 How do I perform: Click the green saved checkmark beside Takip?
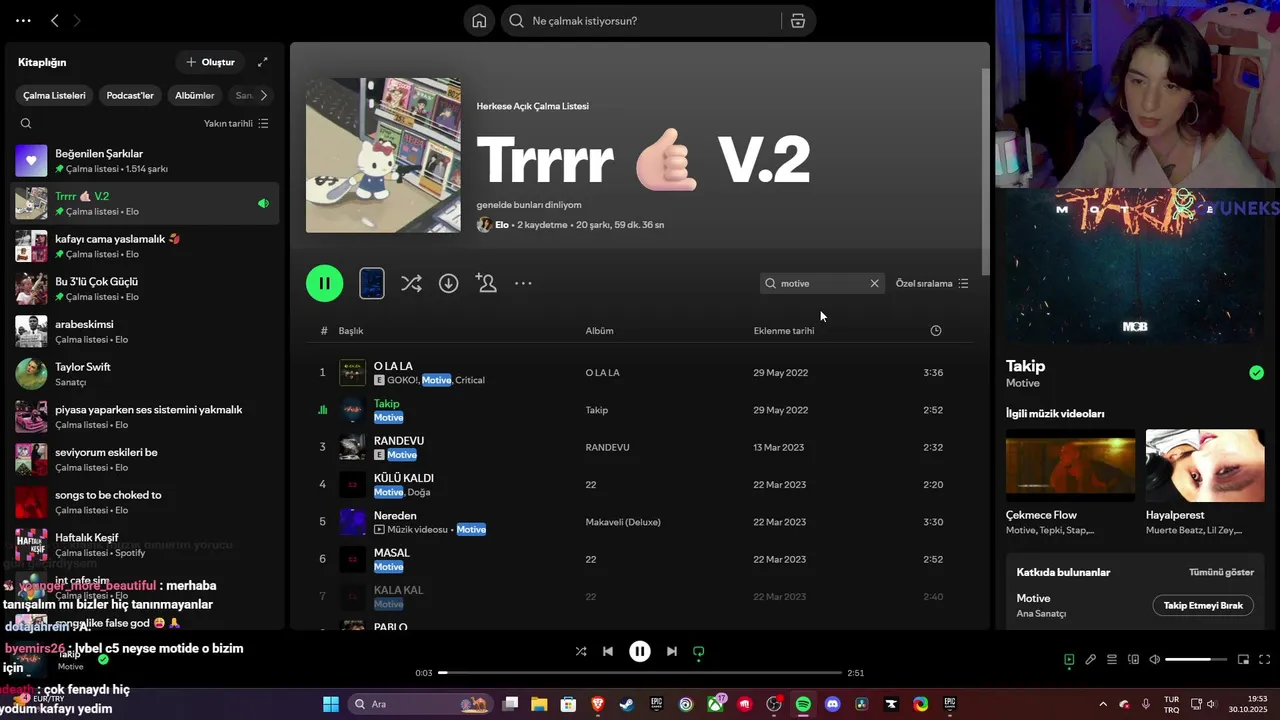(x=1256, y=373)
